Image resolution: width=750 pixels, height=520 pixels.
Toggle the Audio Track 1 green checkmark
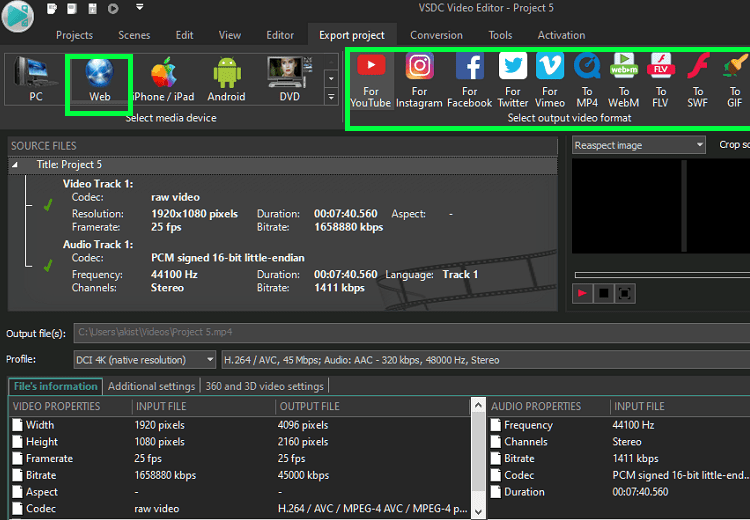[48, 266]
